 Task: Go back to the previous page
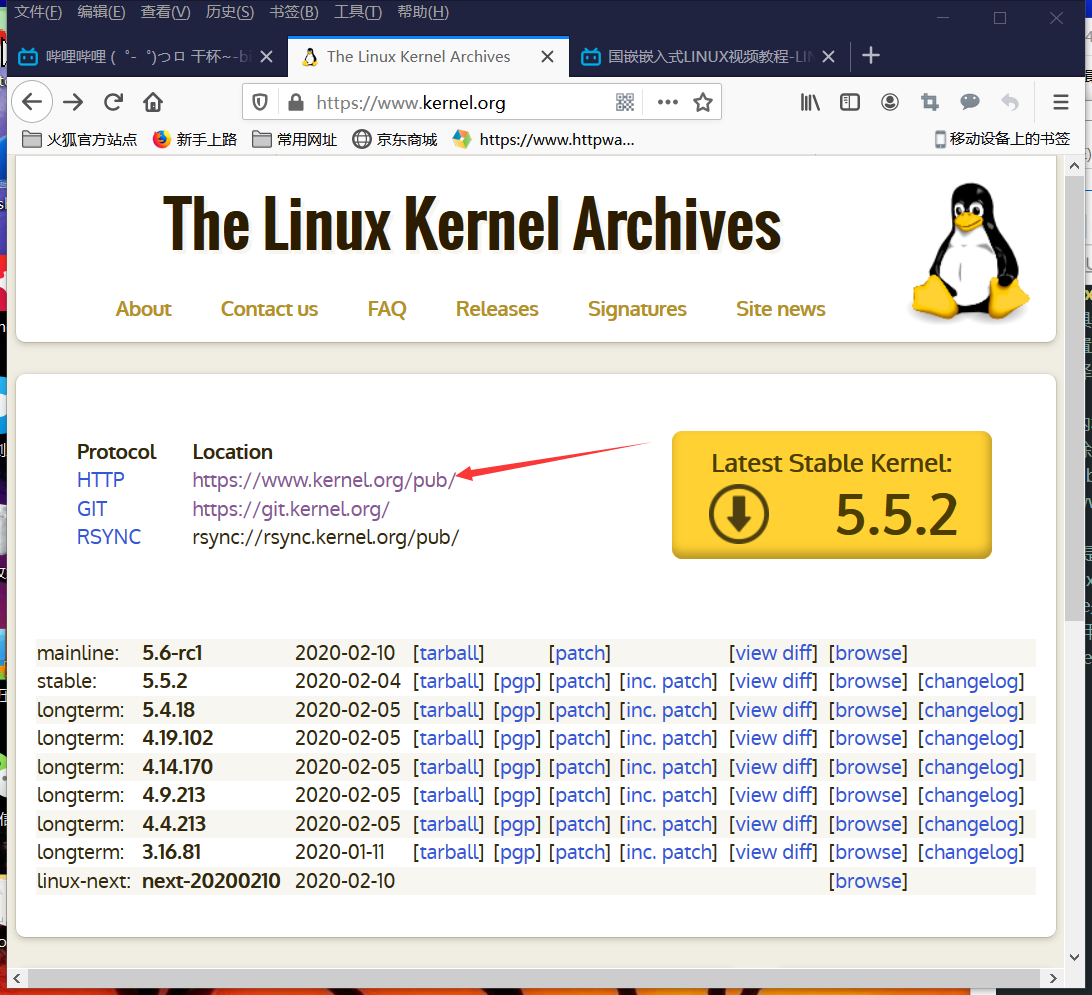(32, 102)
